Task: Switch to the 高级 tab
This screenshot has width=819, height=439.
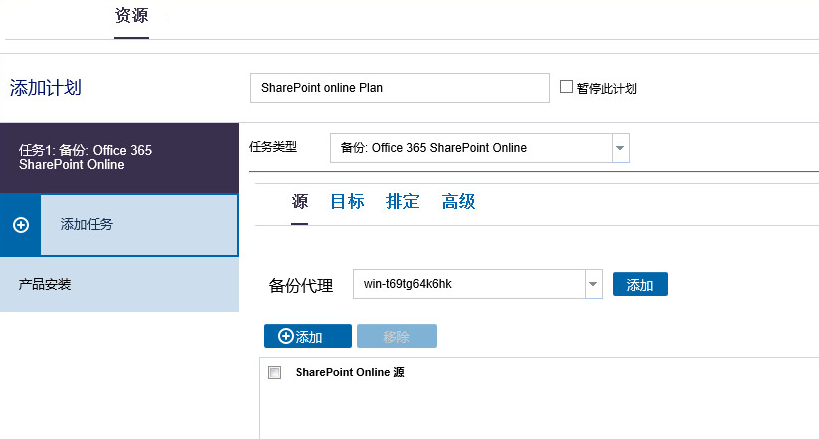Action: point(458,202)
